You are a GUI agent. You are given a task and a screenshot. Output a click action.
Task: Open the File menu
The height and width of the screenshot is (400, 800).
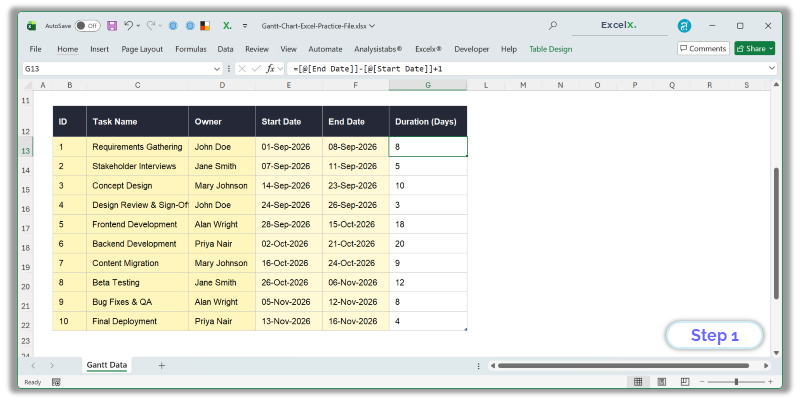35,49
